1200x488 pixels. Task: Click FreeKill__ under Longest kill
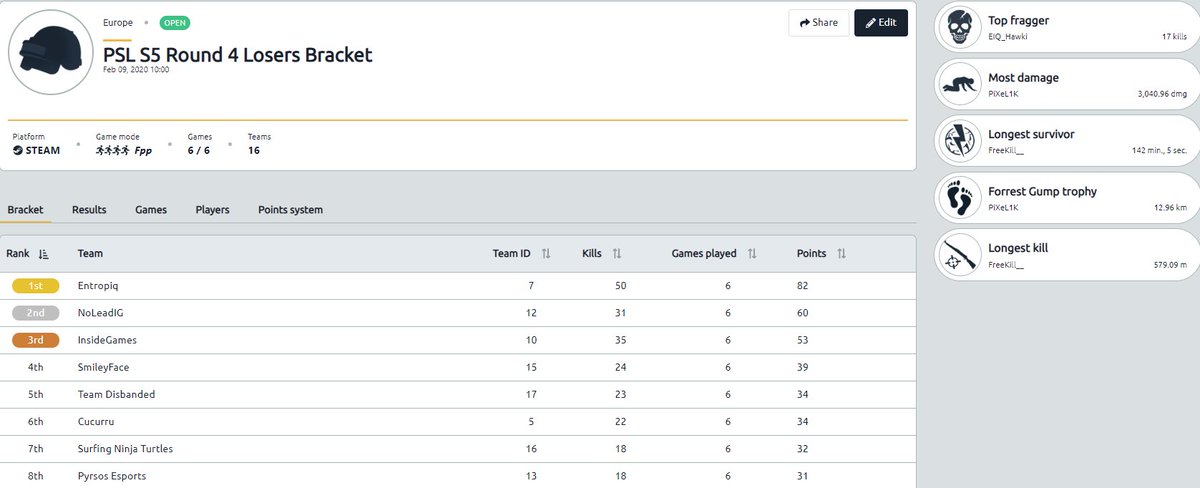click(x=1006, y=264)
